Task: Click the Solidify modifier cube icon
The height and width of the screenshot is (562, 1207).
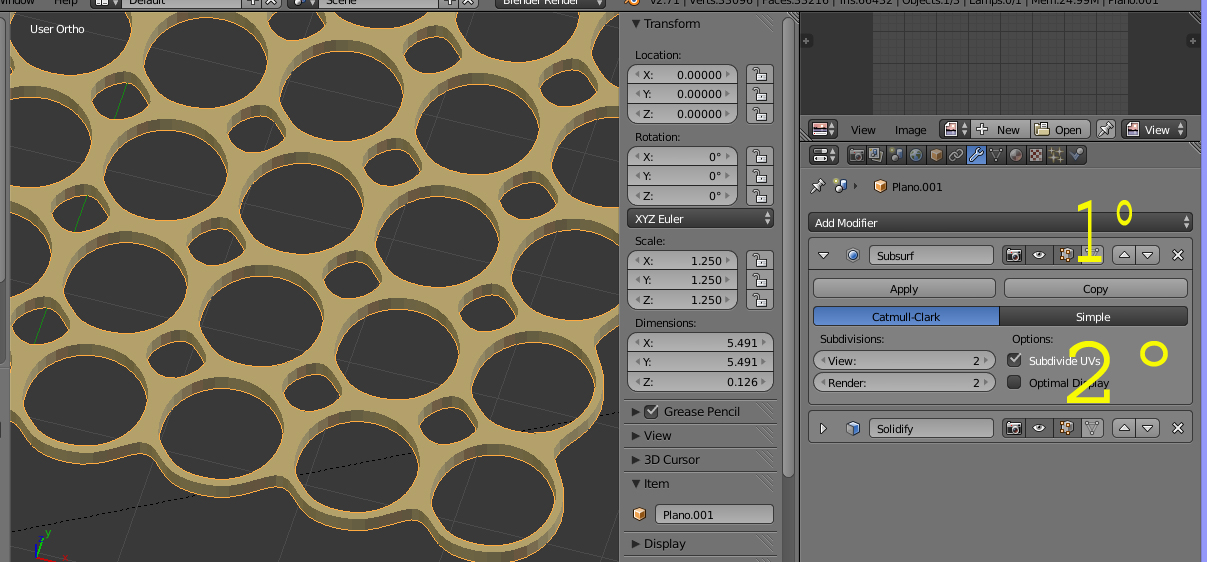Action: tap(853, 428)
